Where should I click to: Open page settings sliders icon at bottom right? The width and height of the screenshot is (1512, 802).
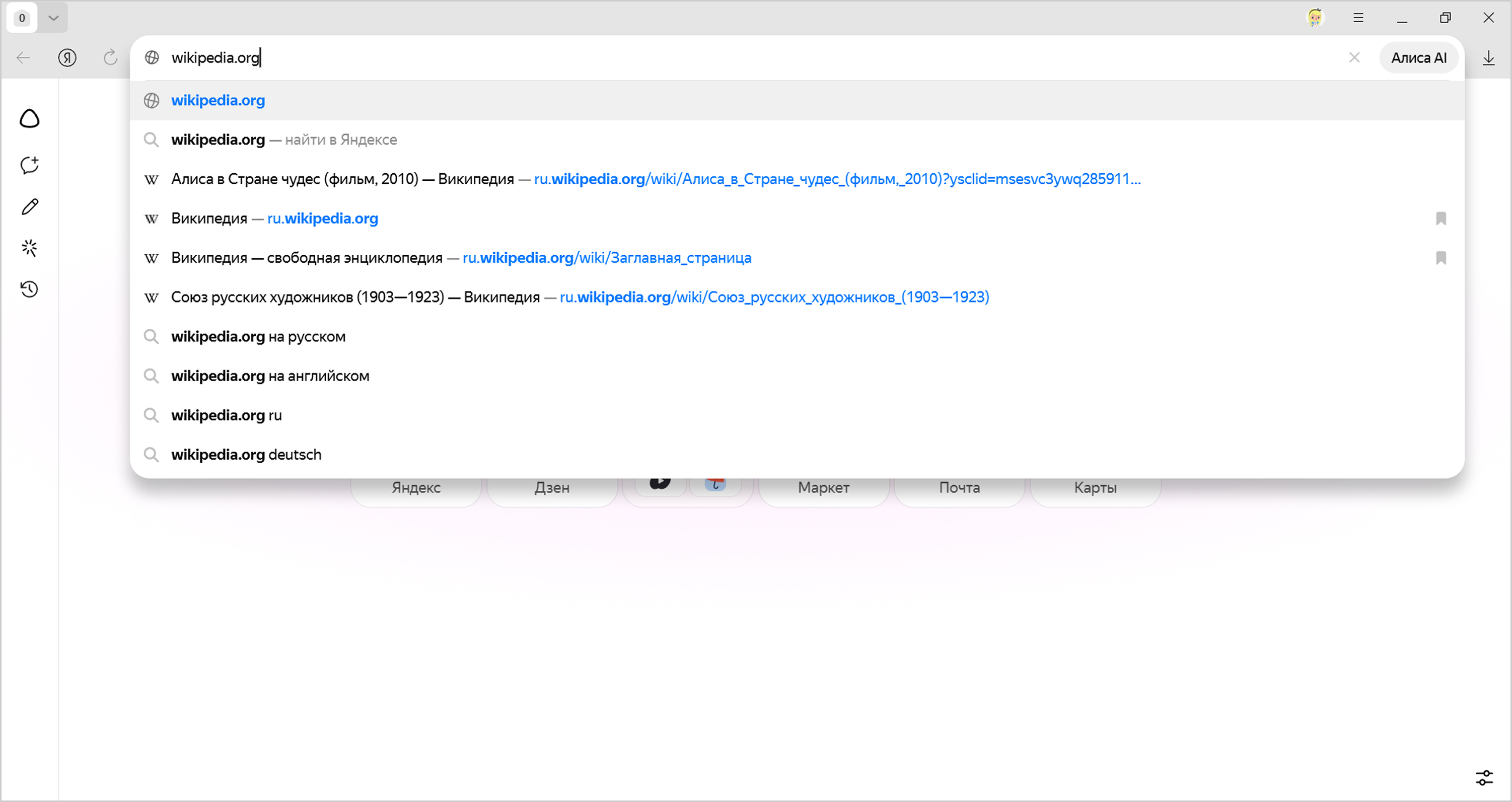1484,778
